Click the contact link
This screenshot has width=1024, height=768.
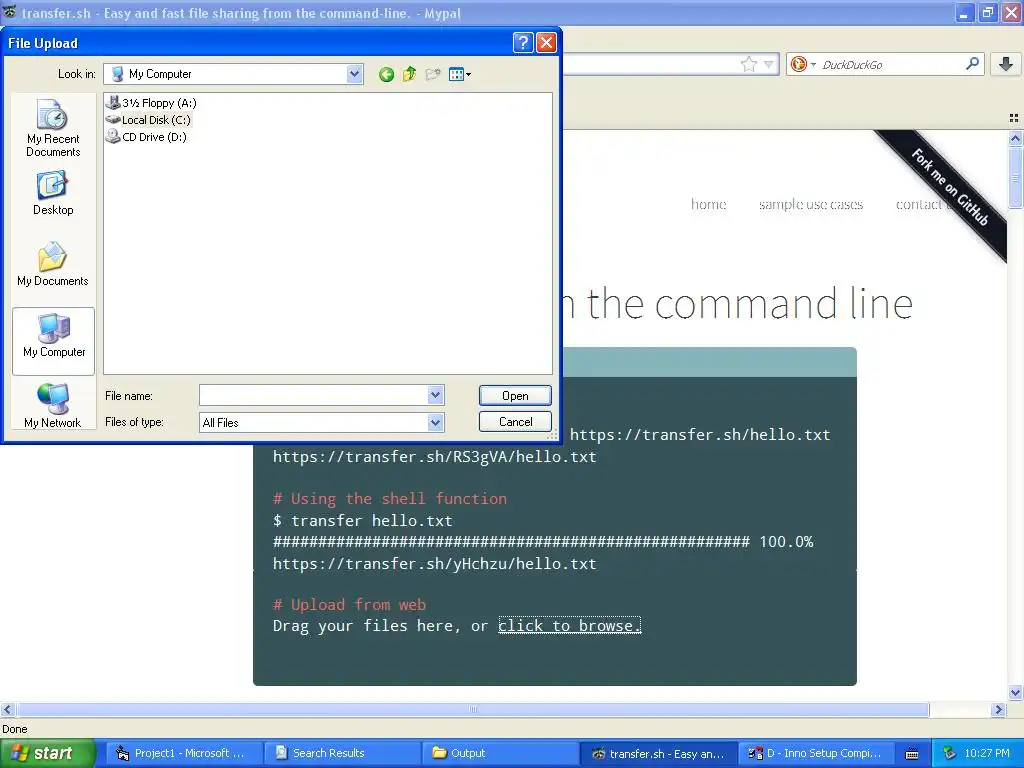click(x=918, y=204)
